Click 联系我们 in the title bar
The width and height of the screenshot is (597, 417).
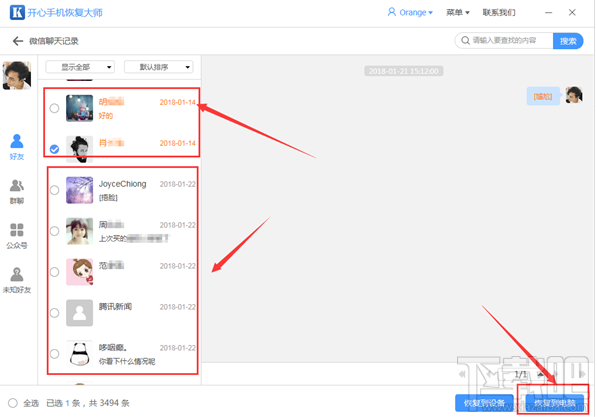click(x=499, y=12)
